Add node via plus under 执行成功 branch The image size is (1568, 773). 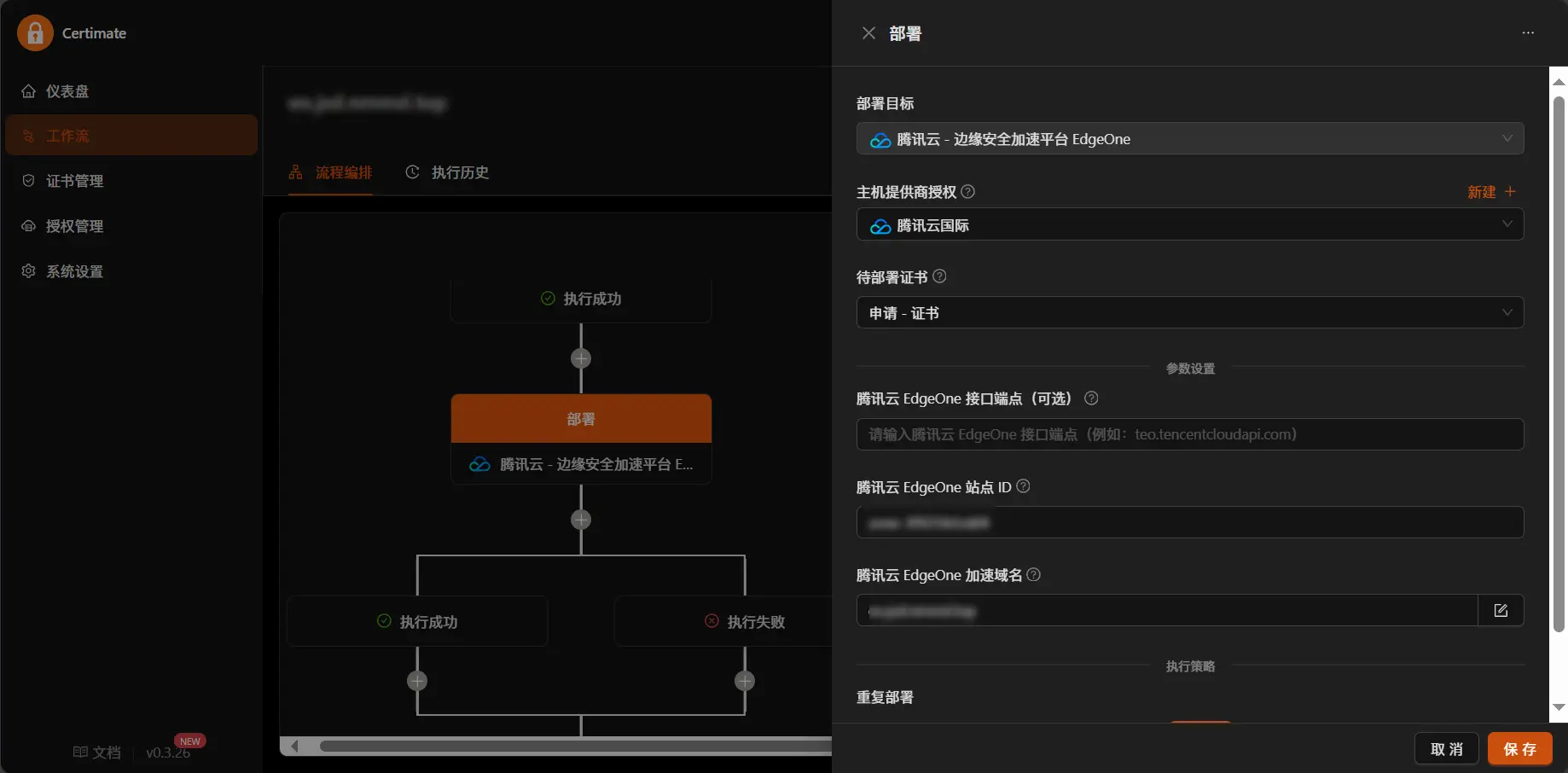(x=417, y=681)
